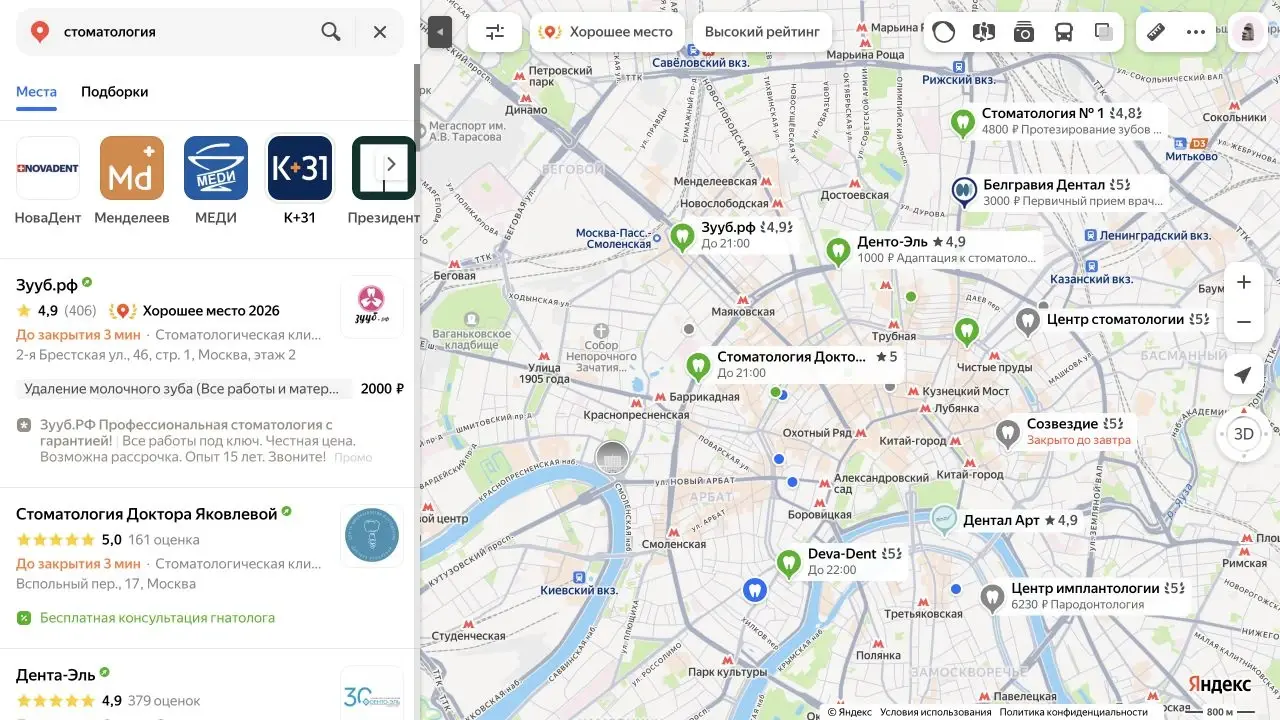Clear the search with the X icon

pyautogui.click(x=380, y=32)
